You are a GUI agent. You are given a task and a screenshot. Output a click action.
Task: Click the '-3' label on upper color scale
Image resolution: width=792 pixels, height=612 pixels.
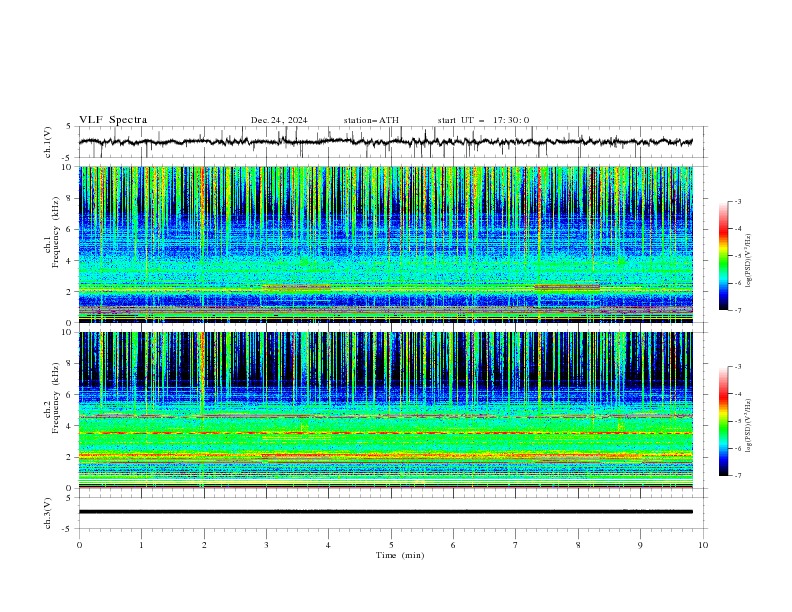(x=737, y=201)
